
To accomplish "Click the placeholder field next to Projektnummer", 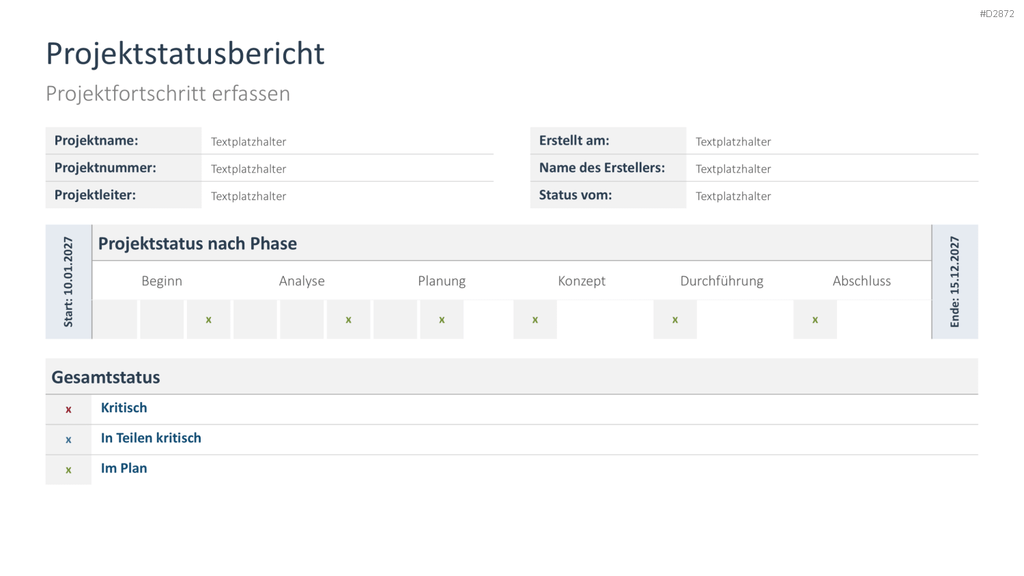I will click(347, 168).
